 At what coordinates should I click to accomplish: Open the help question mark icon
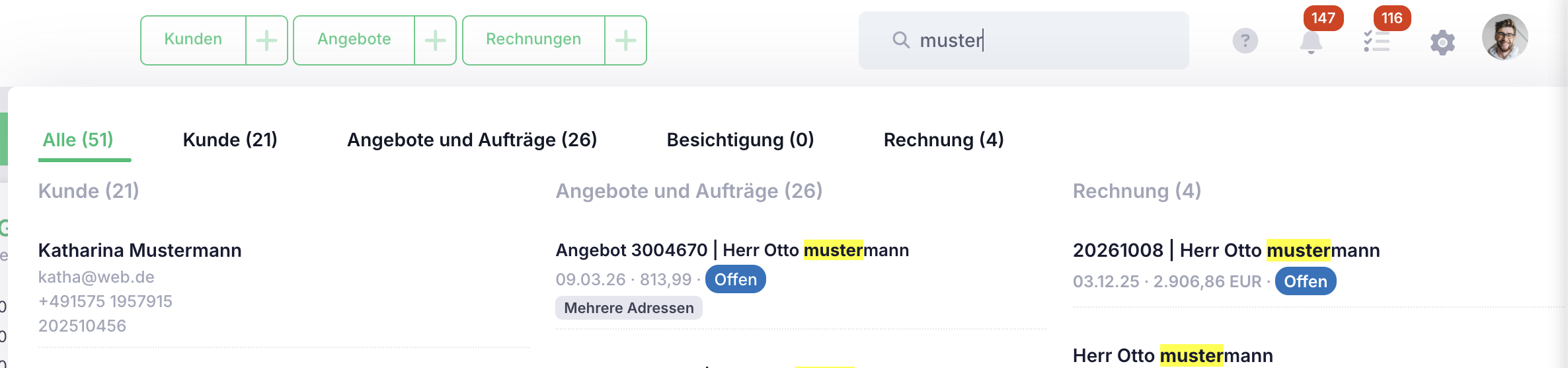click(1245, 41)
